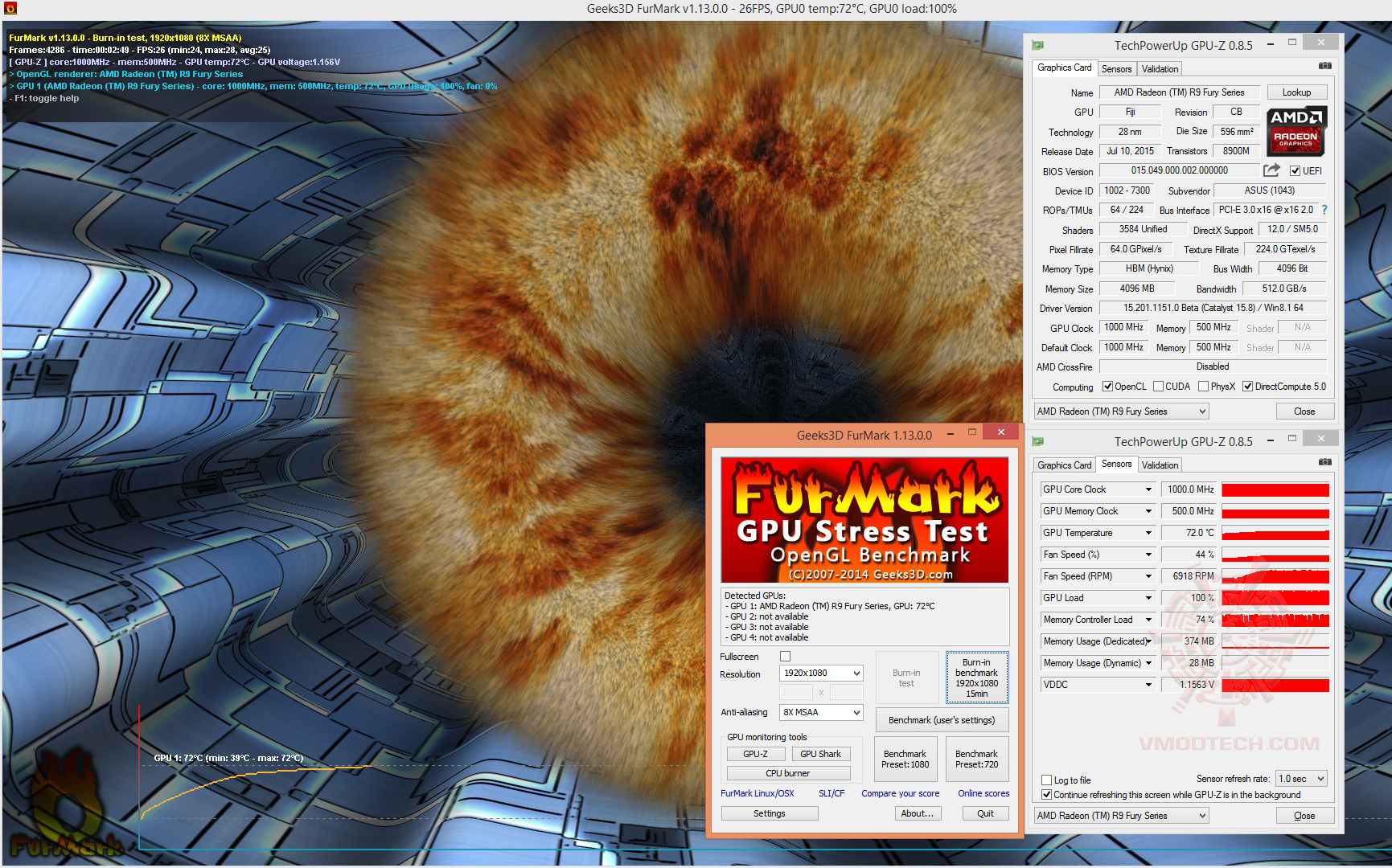Click Close button in Graphics Card window
Screen dimensions: 1392x868
(x=1304, y=411)
